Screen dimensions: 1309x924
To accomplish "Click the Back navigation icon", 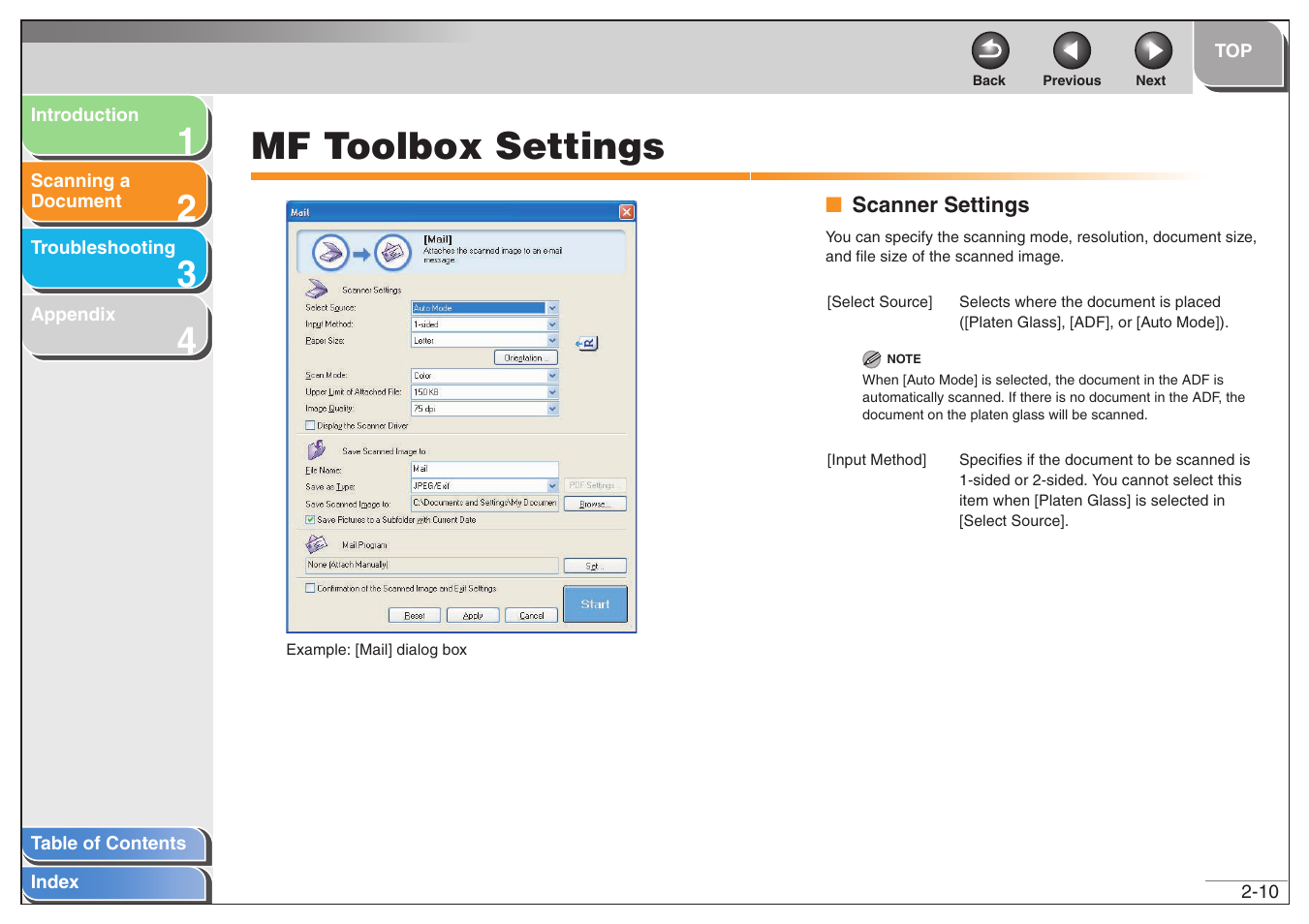I will point(989,50).
